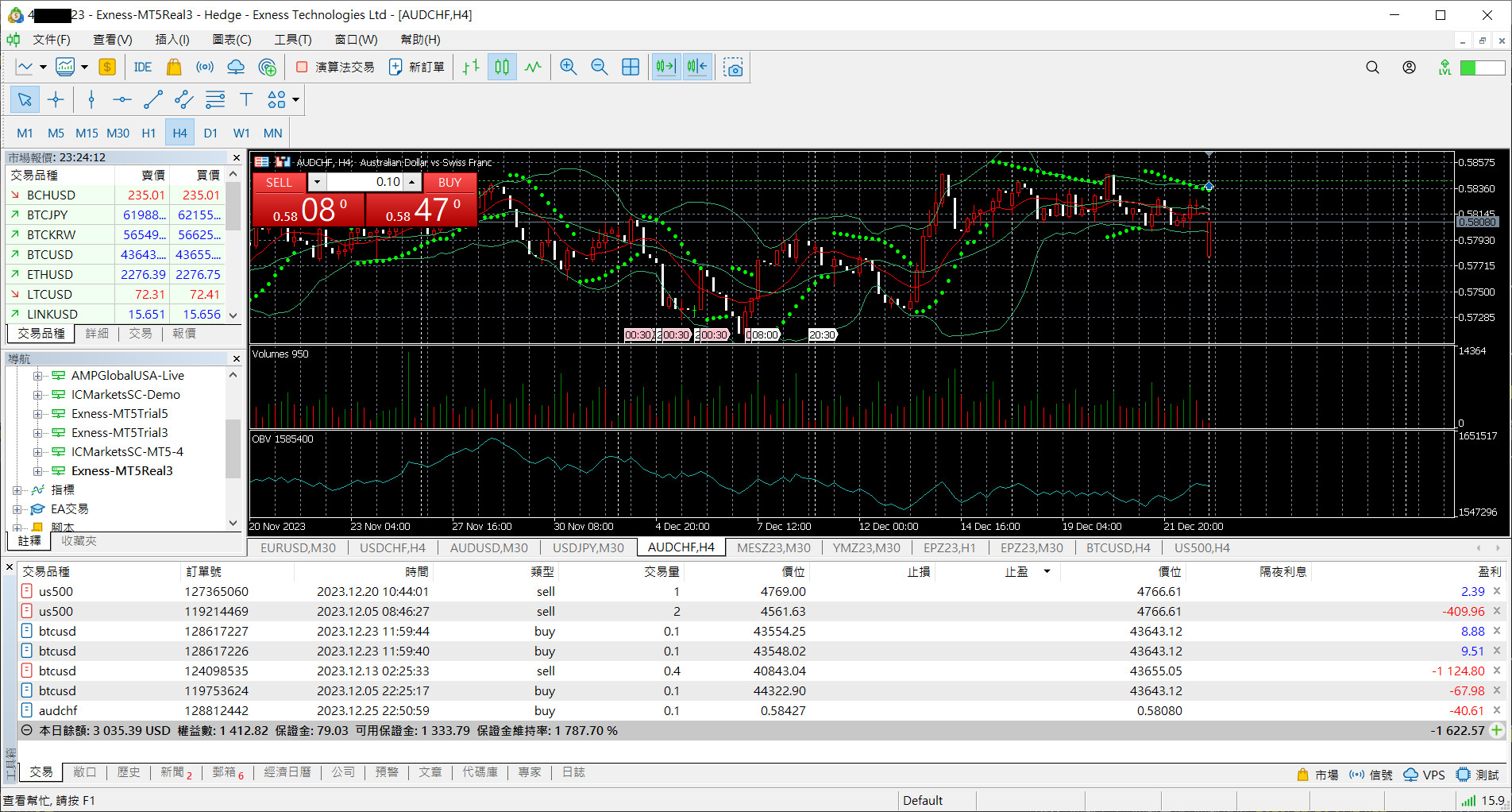Open the chart type dropdown arrow
This screenshot has width=1512, height=812.
coord(43,68)
